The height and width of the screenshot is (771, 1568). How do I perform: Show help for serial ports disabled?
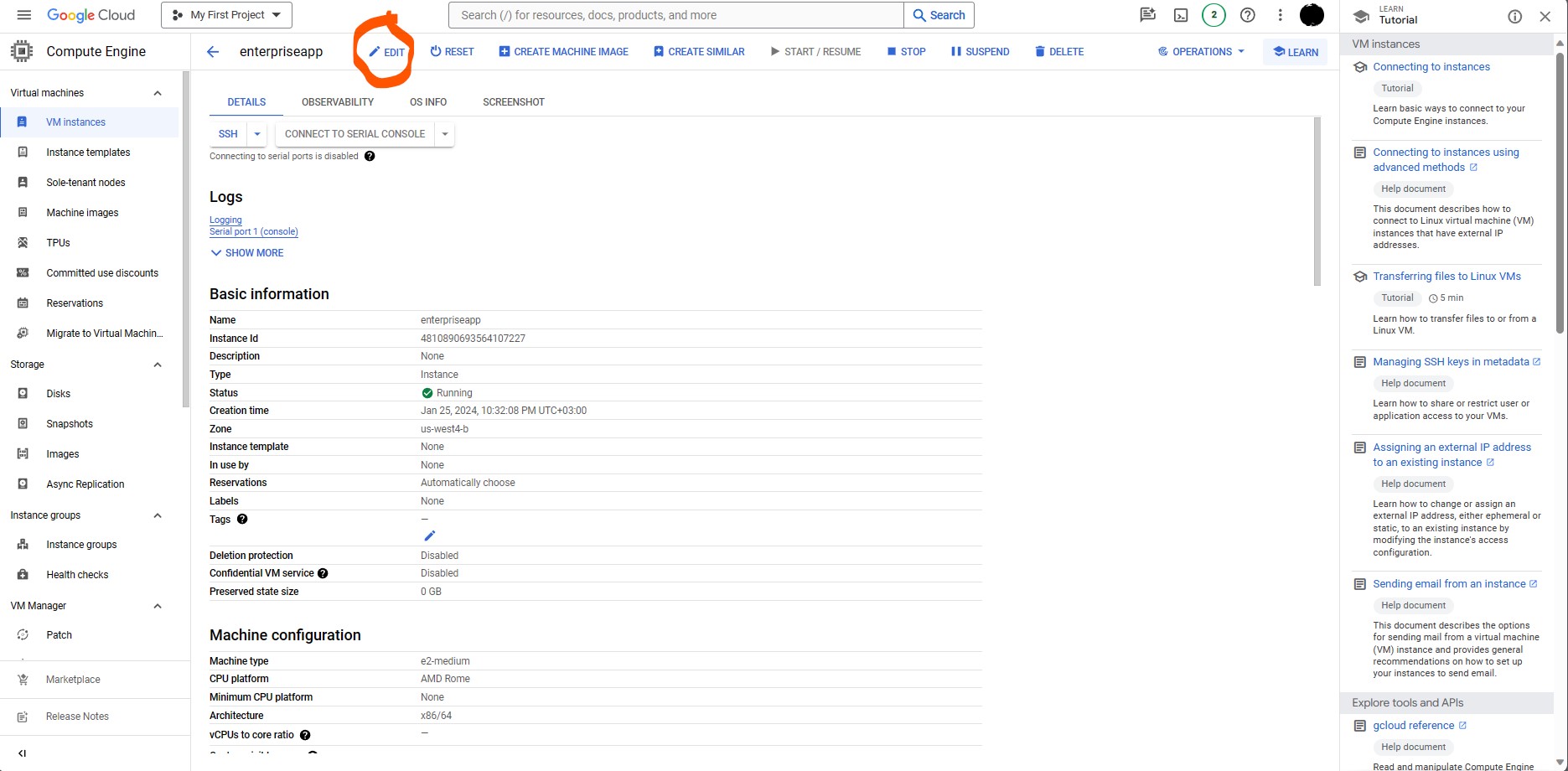(370, 156)
